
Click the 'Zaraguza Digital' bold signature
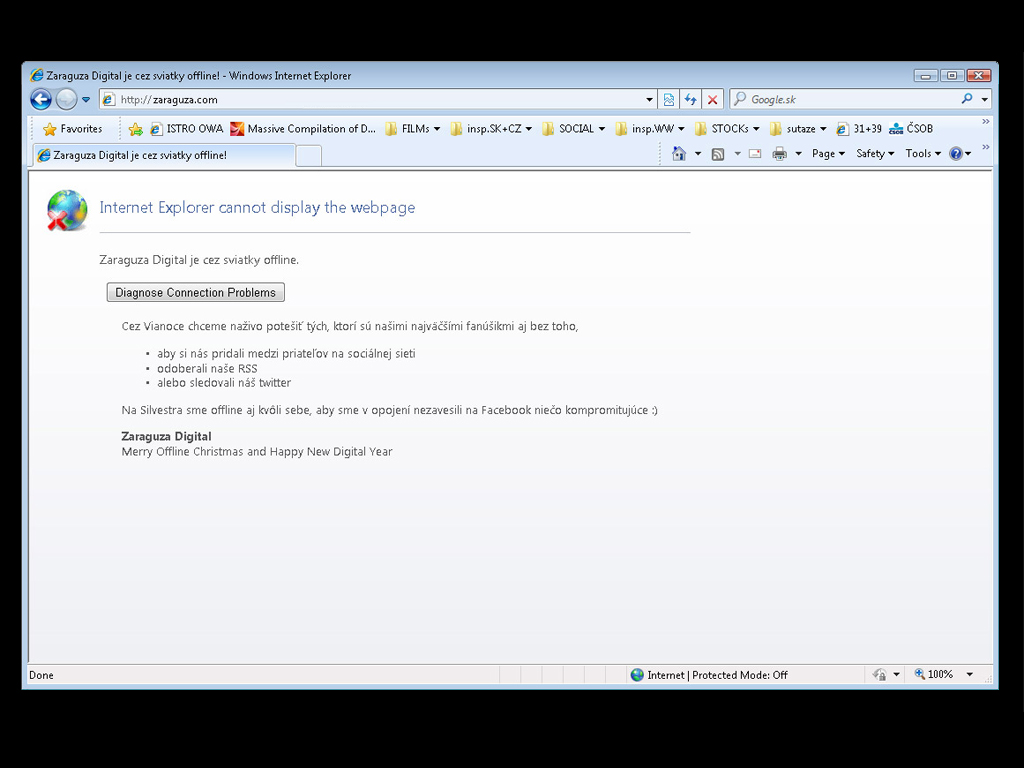[x=167, y=436]
